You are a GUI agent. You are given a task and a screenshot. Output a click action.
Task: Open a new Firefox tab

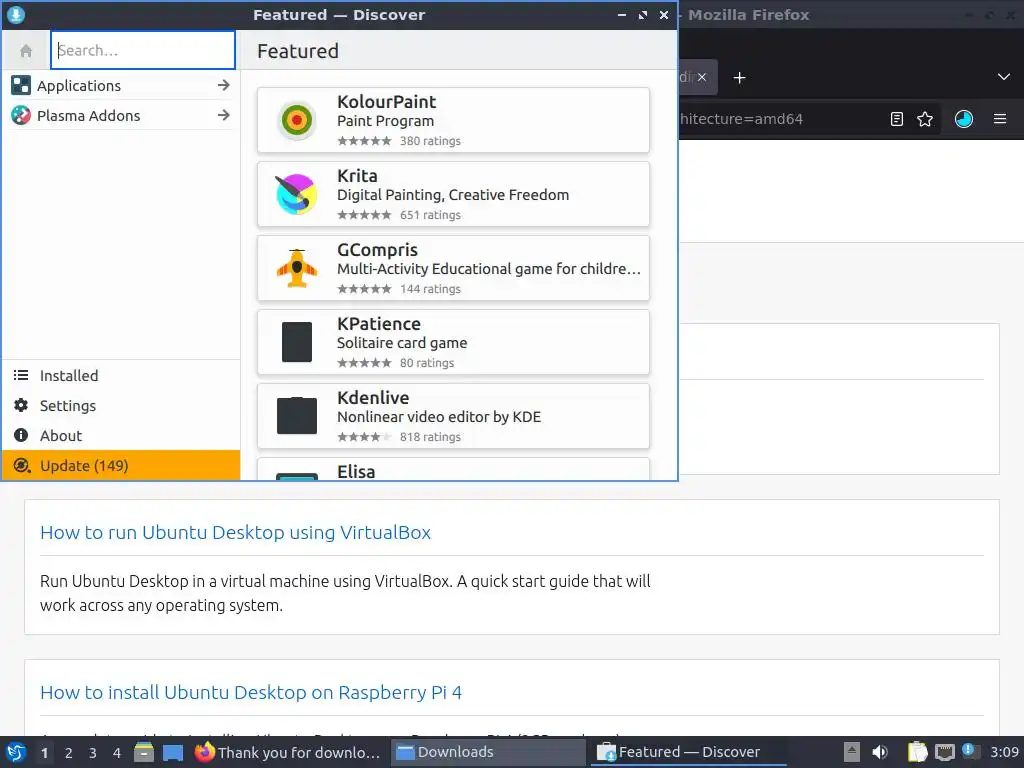tap(739, 78)
